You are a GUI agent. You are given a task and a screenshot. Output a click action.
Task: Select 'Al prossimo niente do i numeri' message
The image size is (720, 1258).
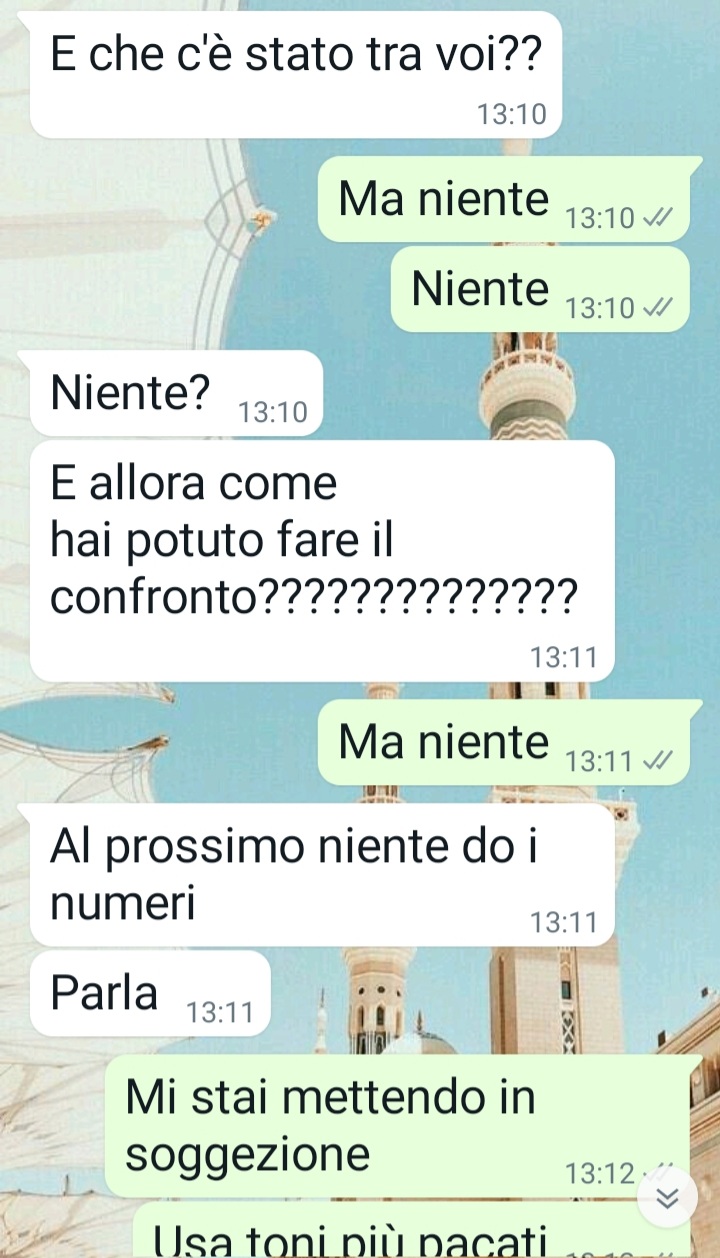pos(322,875)
